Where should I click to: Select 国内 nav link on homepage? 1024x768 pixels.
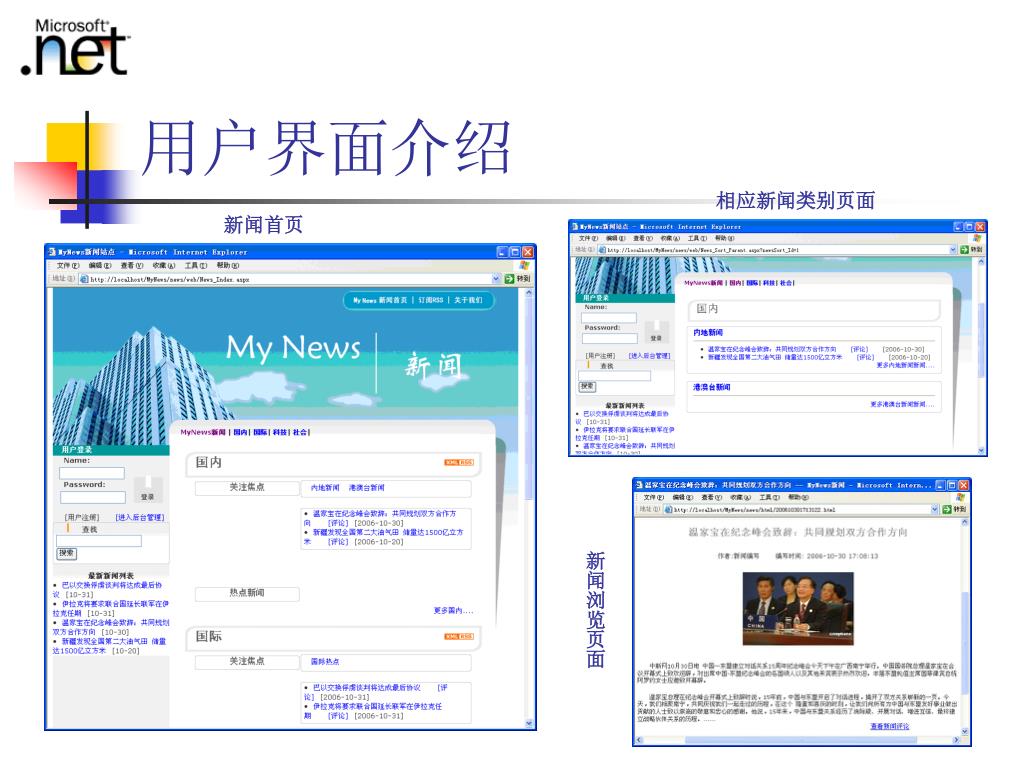click(x=240, y=432)
